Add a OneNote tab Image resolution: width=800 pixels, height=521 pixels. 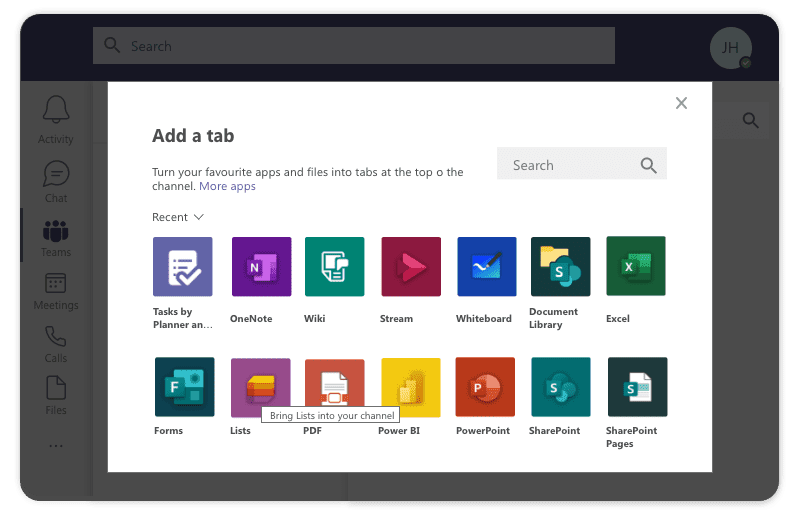pos(261,267)
